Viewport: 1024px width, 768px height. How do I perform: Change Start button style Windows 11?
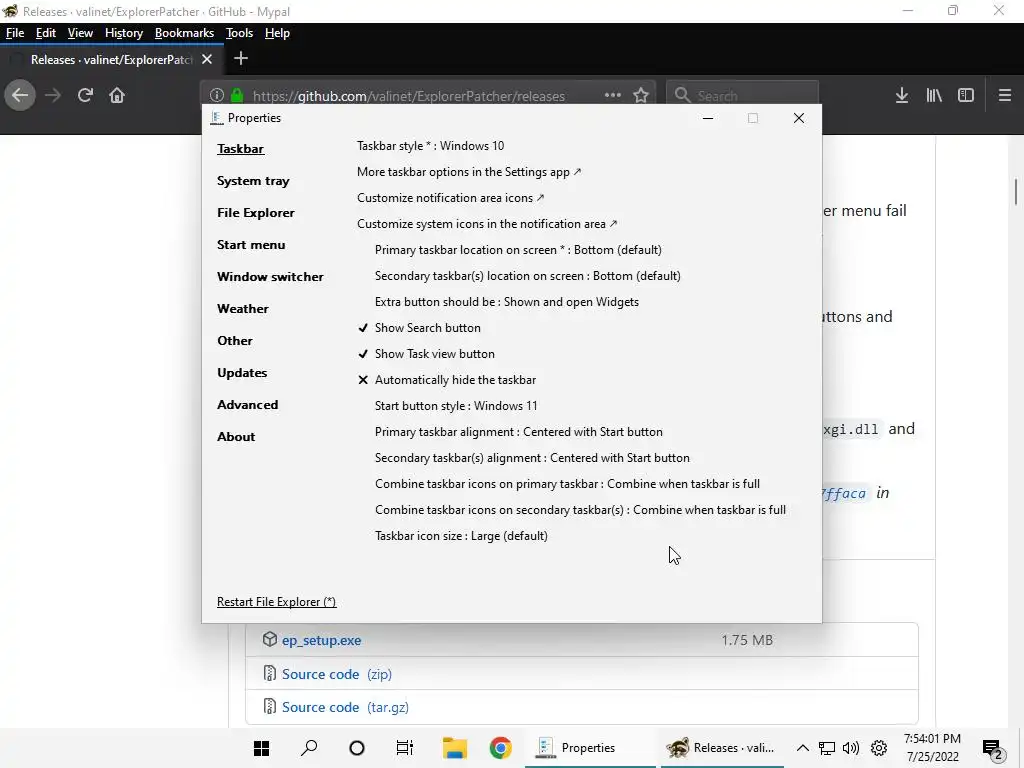(x=456, y=406)
